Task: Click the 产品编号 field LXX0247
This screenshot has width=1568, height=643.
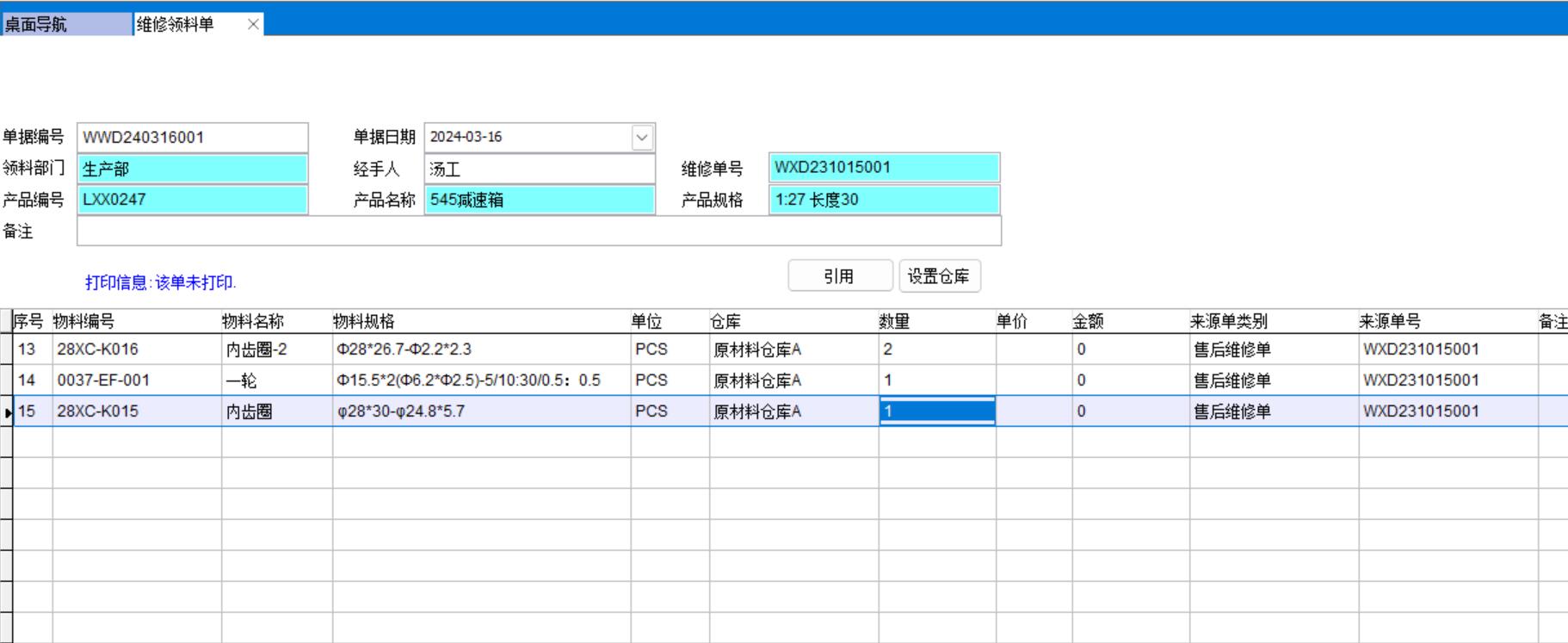Action: click(192, 200)
